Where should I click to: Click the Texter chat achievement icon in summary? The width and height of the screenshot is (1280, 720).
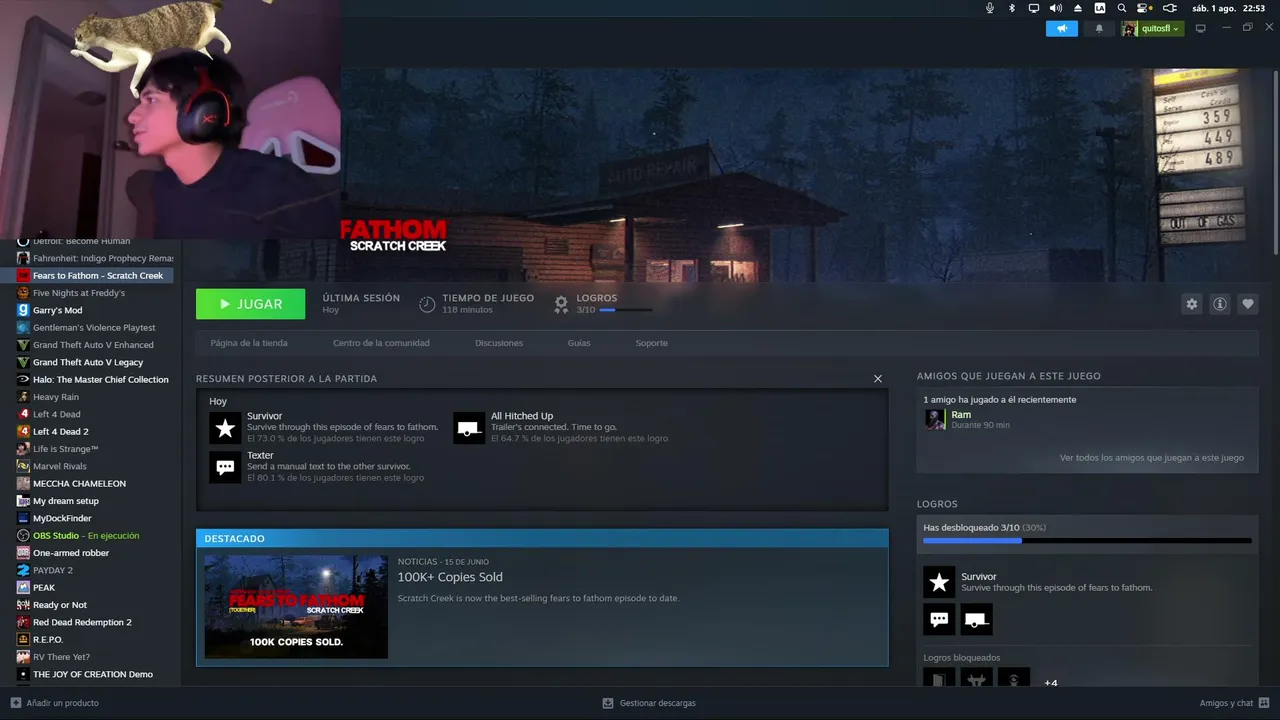pyautogui.click(x=225, y=467)
